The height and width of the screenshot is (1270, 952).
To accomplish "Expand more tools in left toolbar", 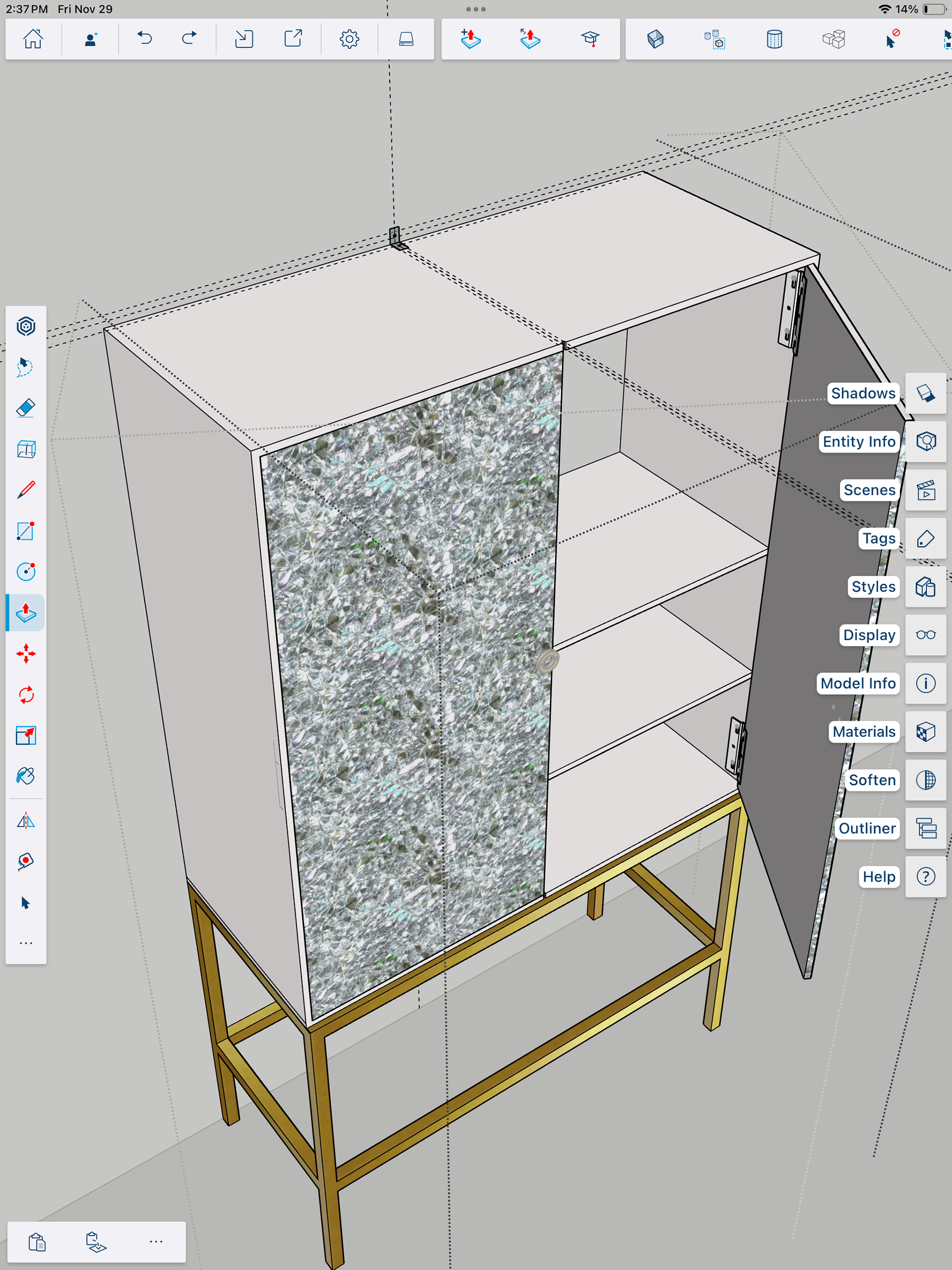I will click(26, 943).
